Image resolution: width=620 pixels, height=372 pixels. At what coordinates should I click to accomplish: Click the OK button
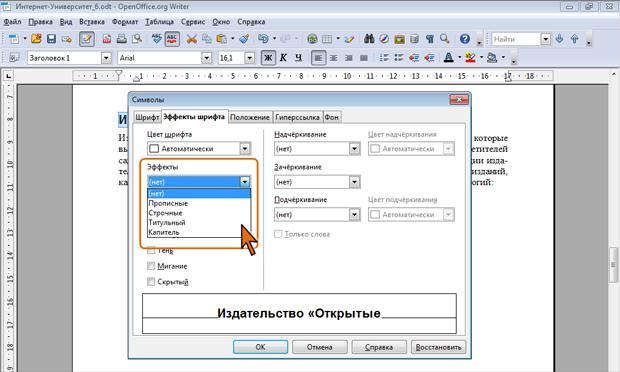pos(260,347)
